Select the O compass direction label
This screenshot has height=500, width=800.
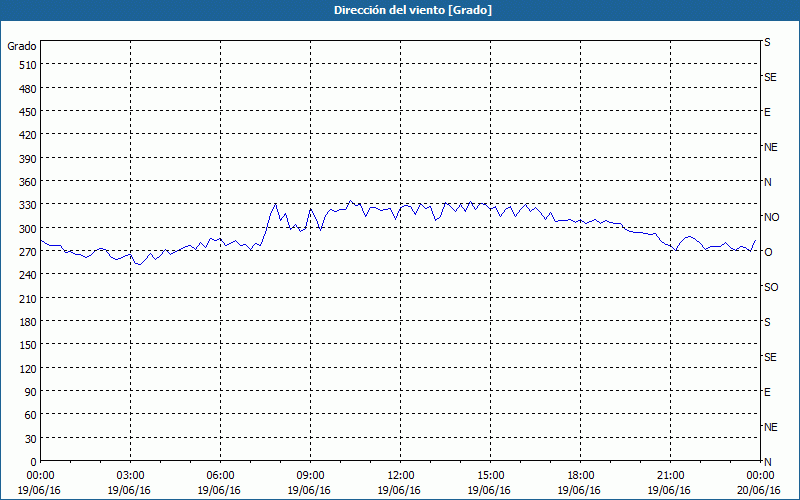768,252
